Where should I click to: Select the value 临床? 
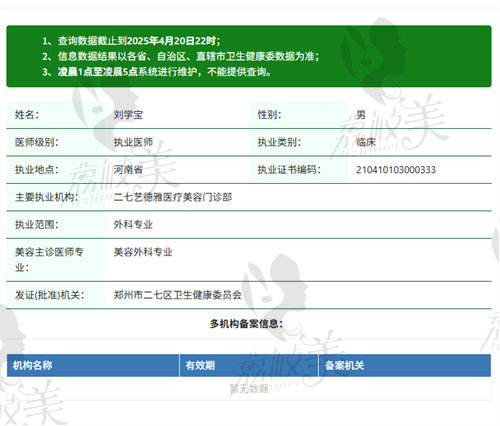pyautogui.click(x=366, y=142)
